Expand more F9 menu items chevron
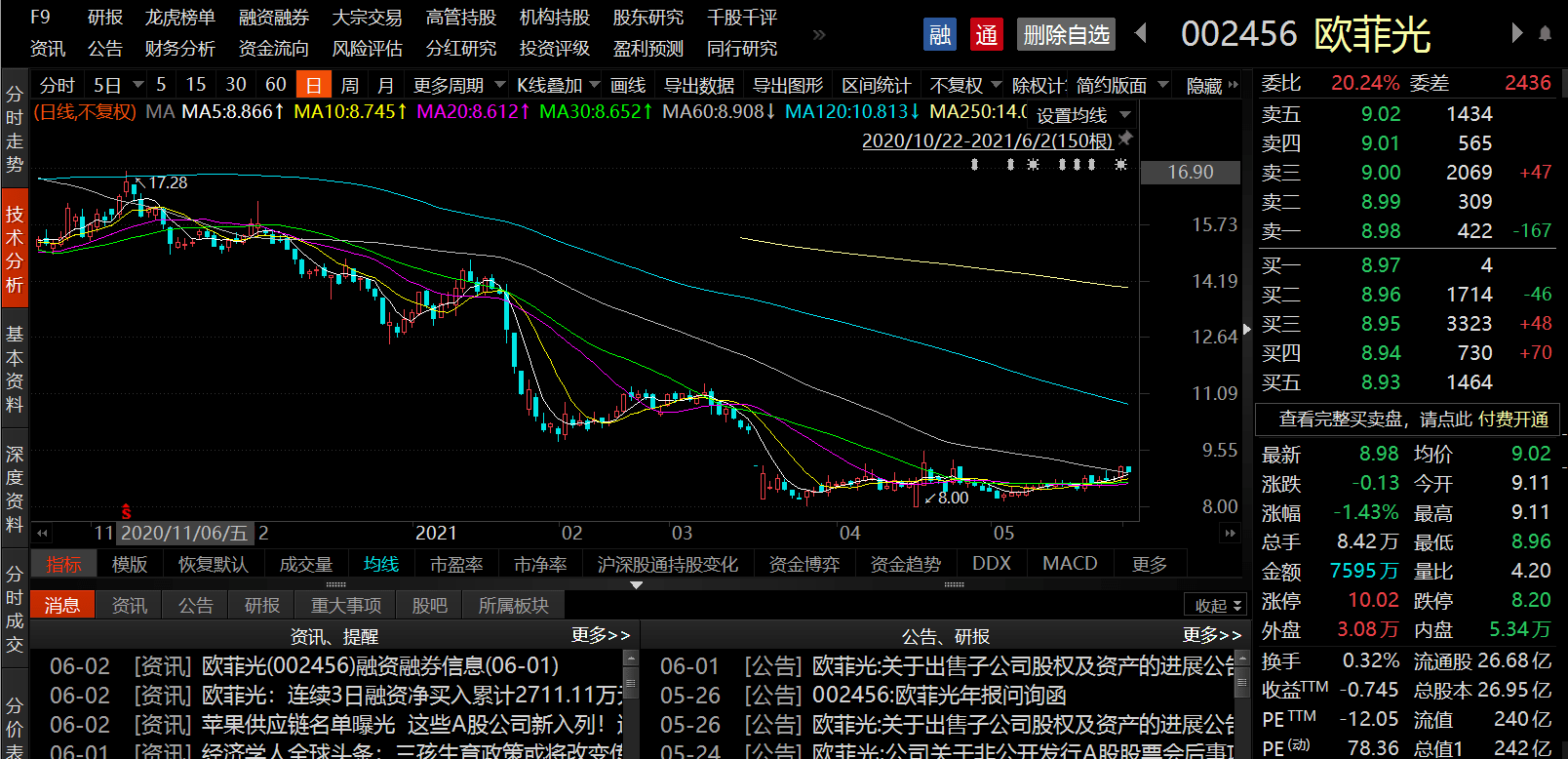The height and width of the screenshot is (759, 1568). [819, 34]
